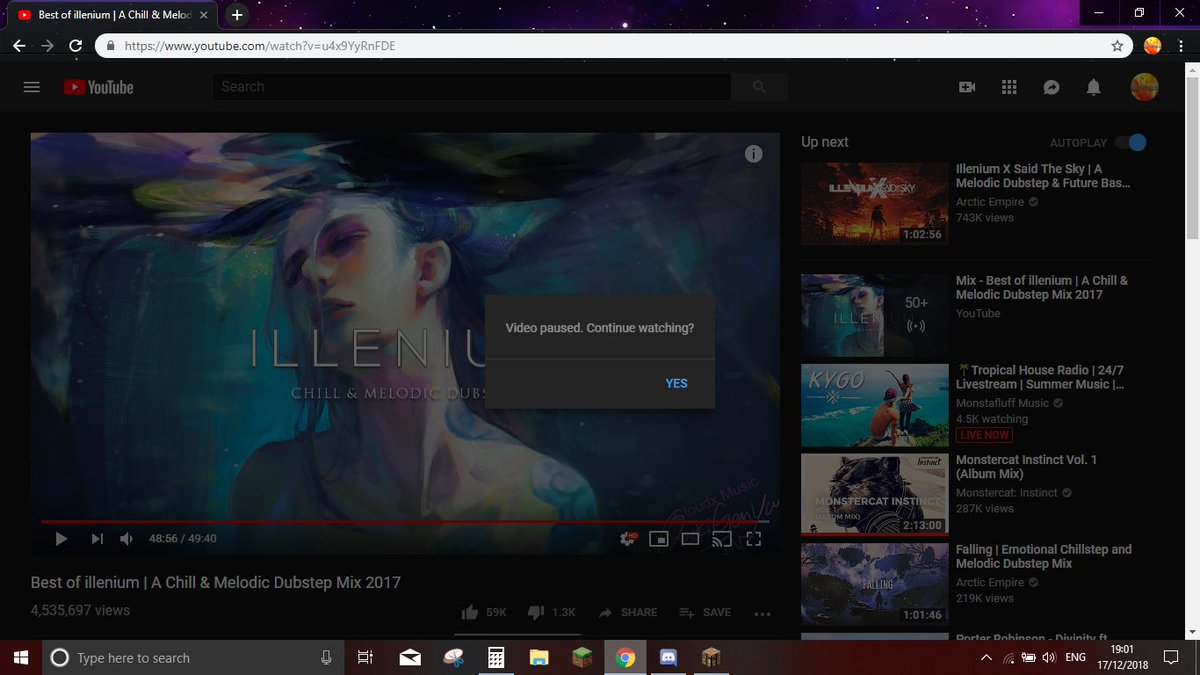Go forward in browser
This screenshot has width=1200, height=675.
(x=48, y=46)
